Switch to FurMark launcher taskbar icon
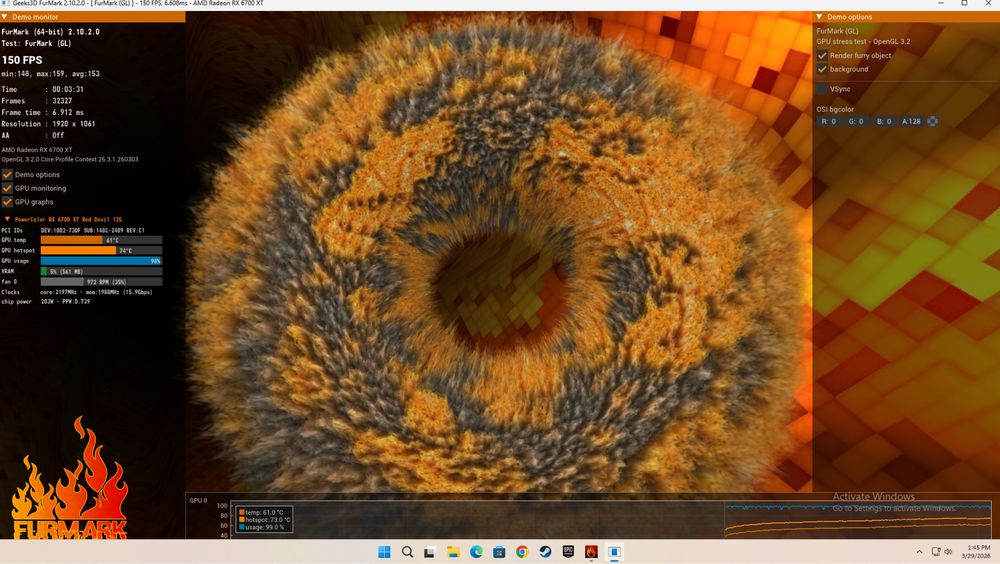Viewport: 1000px width, 564px height. coord(591,552)
